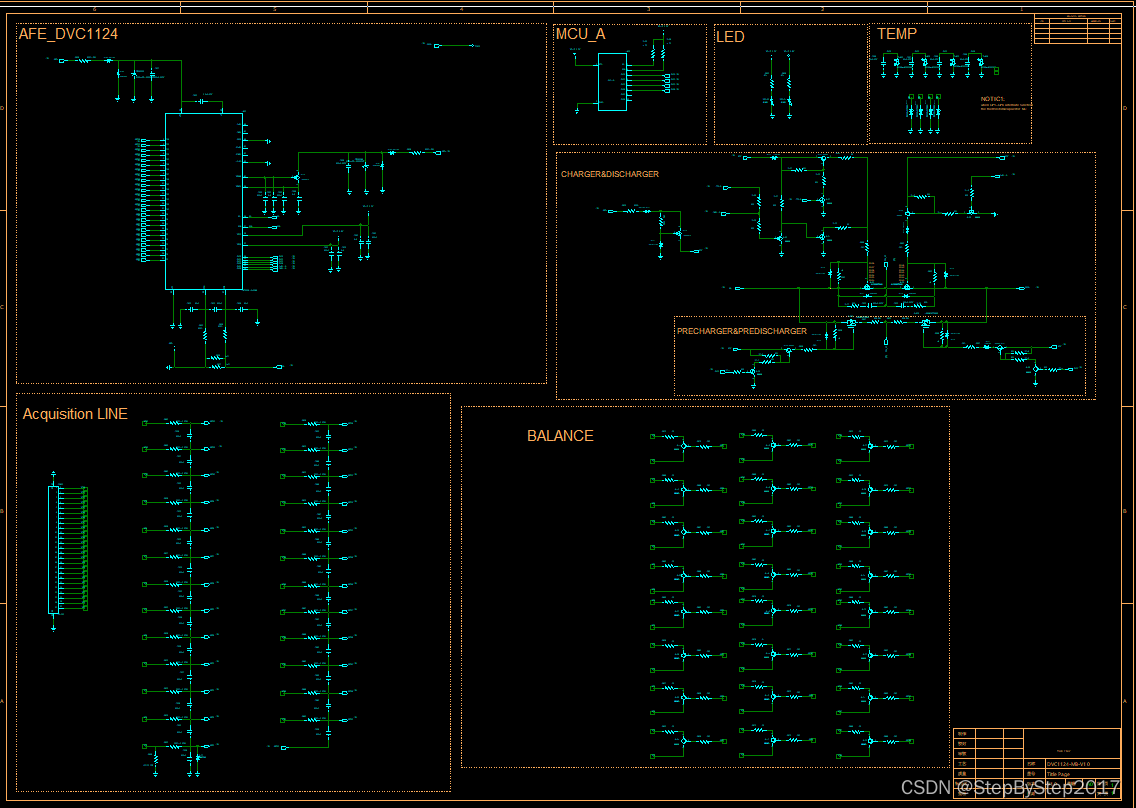Click the AFE_DVC1124 block title

(68, 35)
